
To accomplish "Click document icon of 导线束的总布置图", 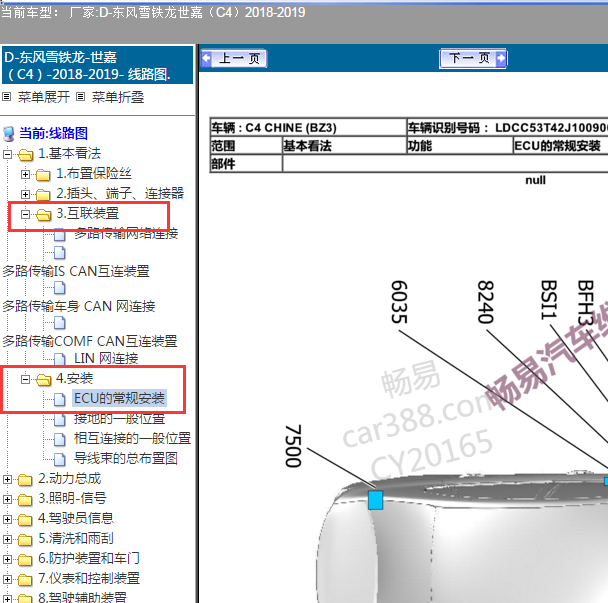I will click(59, 459).
